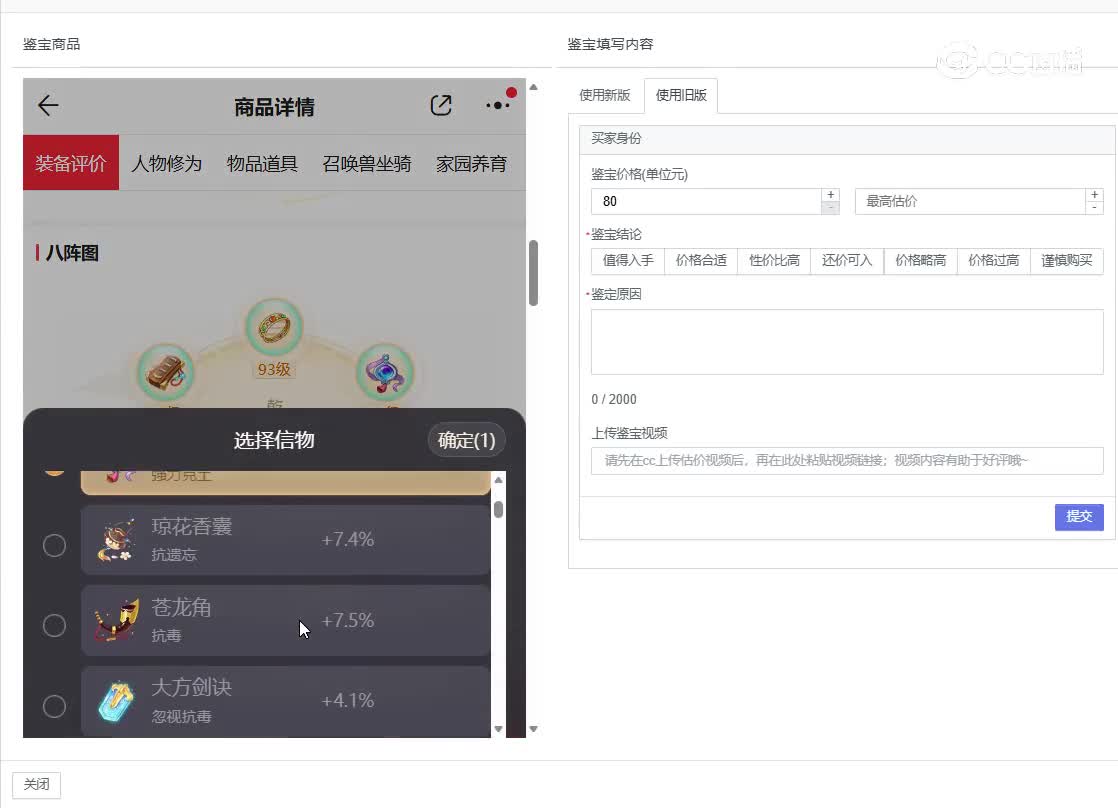Image resolution: width=1118 pixels, height=808 pixels.
Task: Increase 鉴宝价格 with the plus stepper
Action: [x=831, y=195]
